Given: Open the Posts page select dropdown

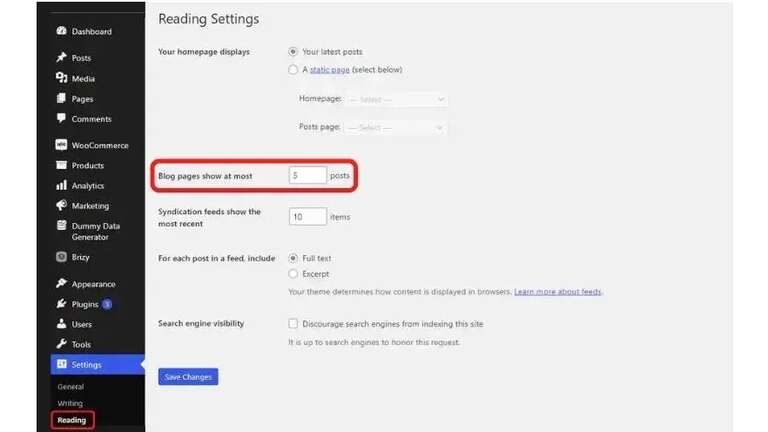Looking at the screenshot, I should coord(395,127).
